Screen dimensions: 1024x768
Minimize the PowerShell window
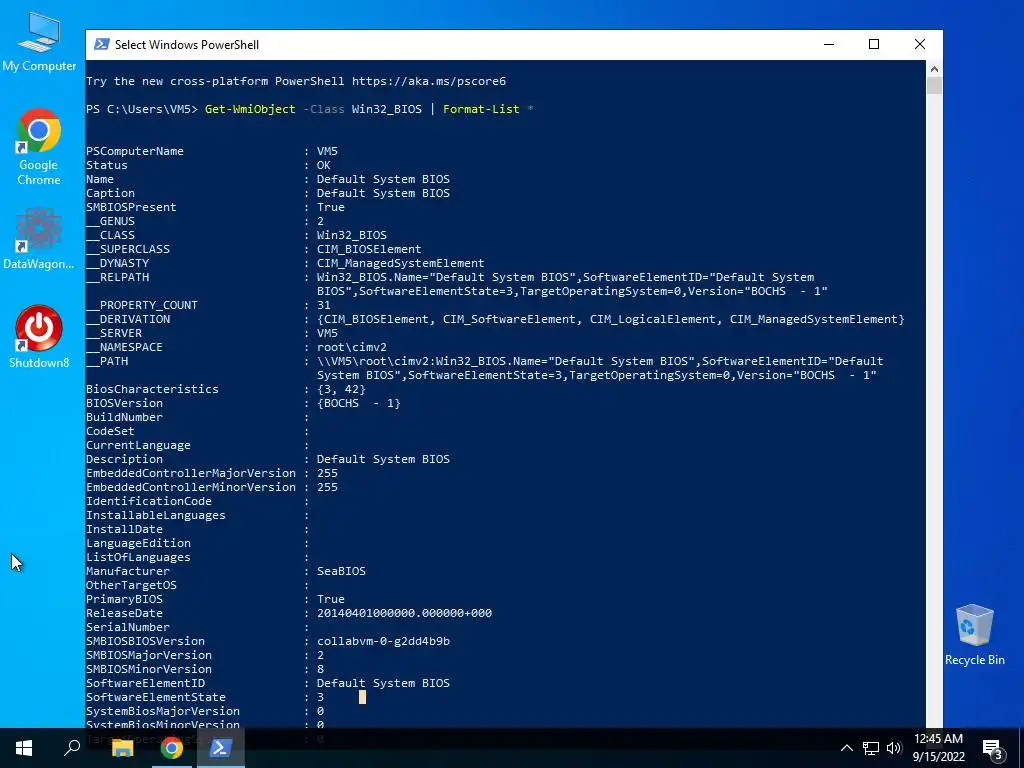(x=829, y=44)
